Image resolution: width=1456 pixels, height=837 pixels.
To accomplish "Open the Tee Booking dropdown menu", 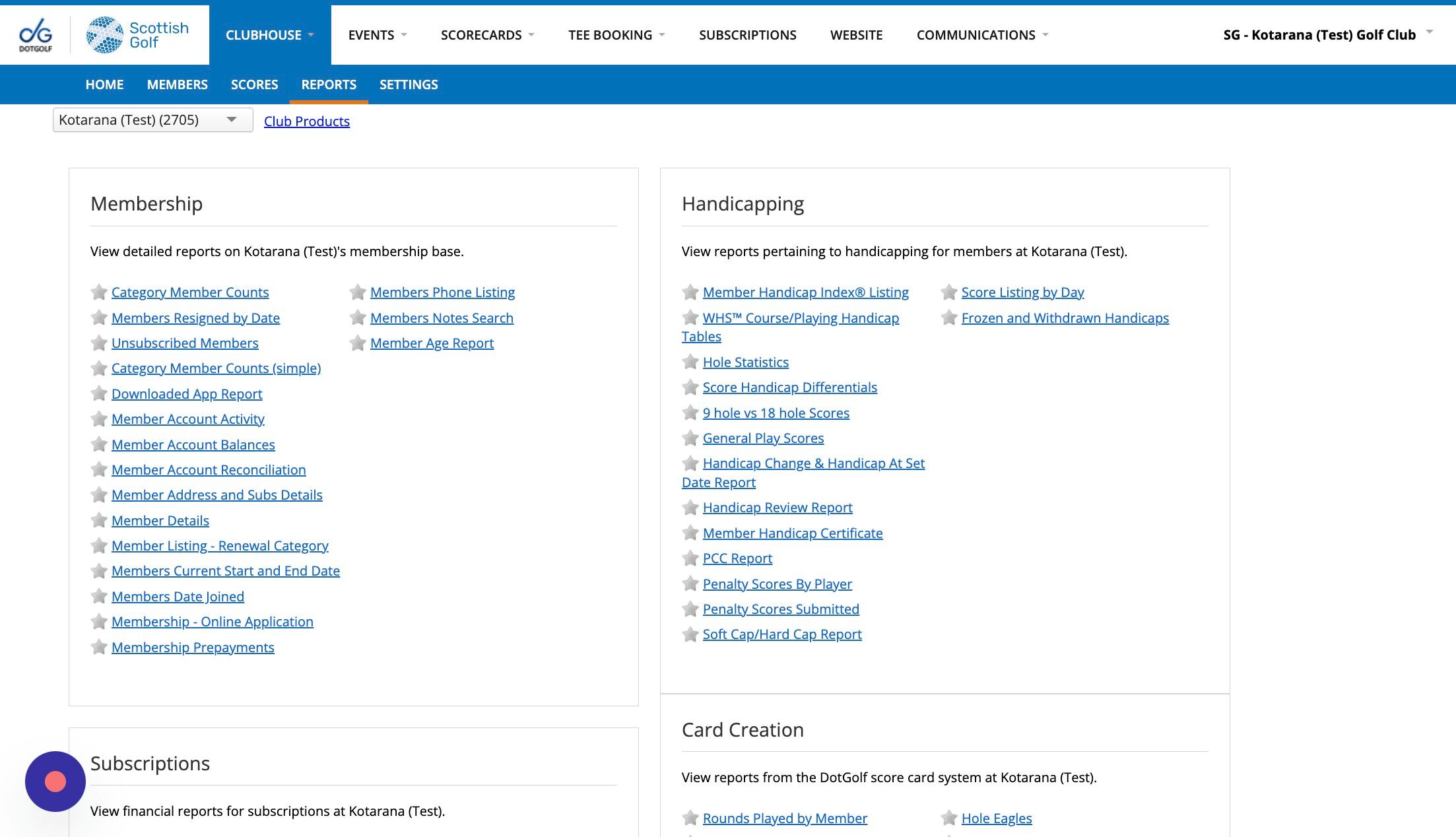I will (x=616, y=35).
